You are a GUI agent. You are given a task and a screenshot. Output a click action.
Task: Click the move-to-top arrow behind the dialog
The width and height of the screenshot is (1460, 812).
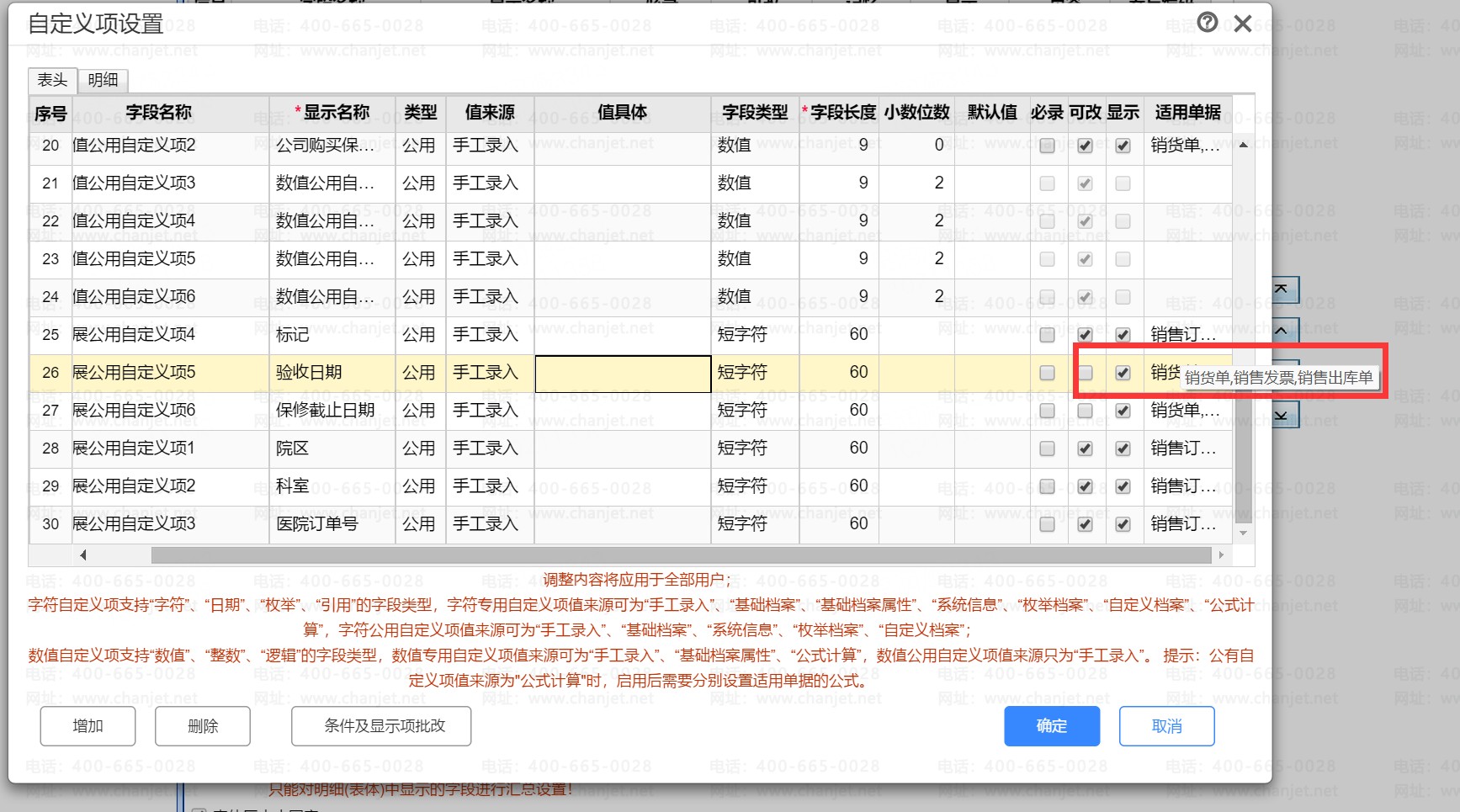1282,289
